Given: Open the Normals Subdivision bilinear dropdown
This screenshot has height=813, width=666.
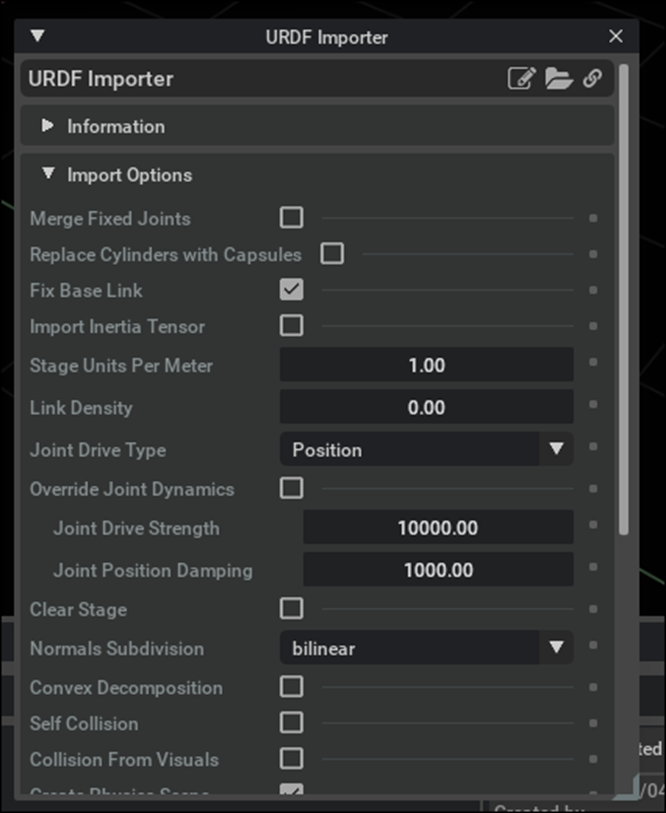Looking at the screenshot, I should click(426, 648).
